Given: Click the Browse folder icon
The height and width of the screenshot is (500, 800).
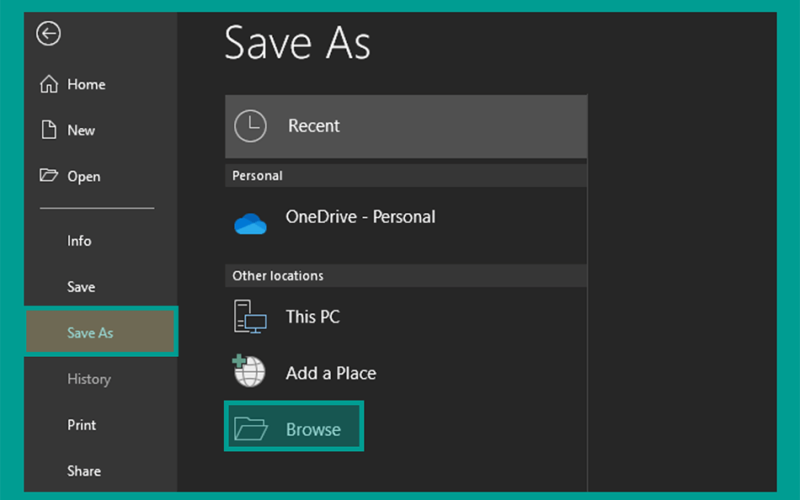Looking at the screenshot, I should [x=251, y=429].
